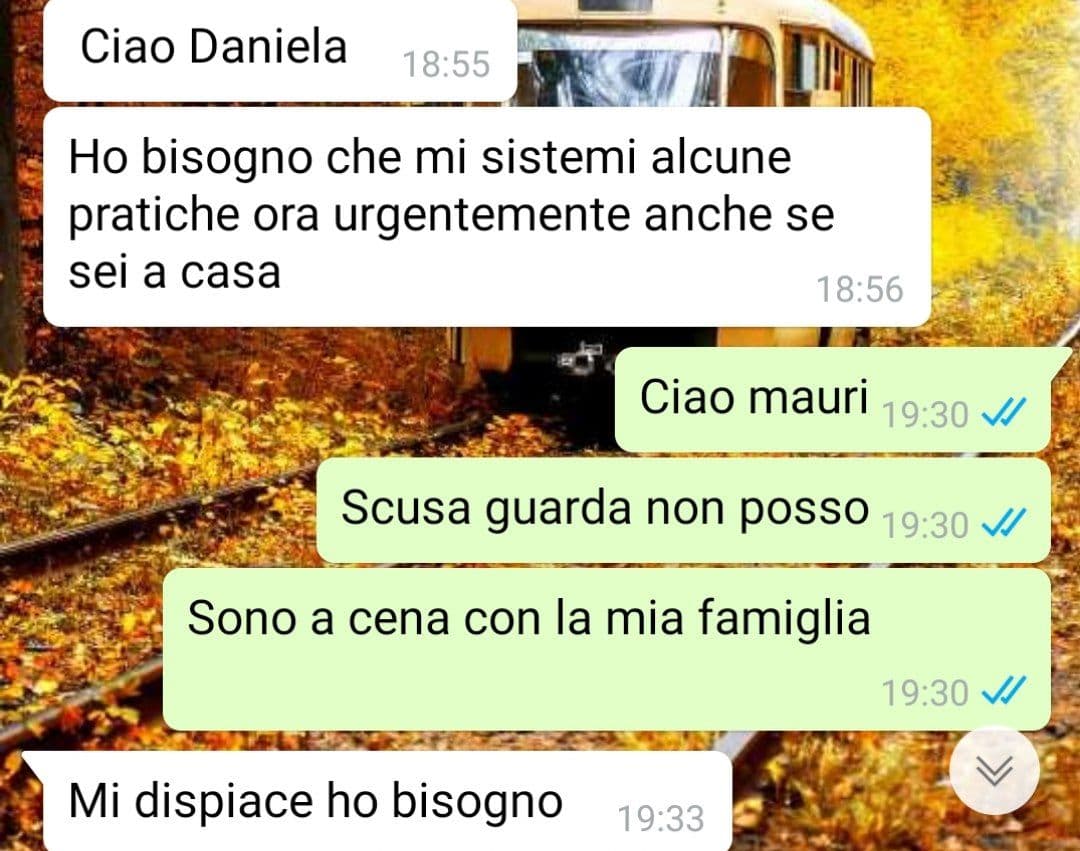Tap the 19:30 timestamp beside 'Ciao mauri'
The height and width of the screenshot is (851, 1080).
tap(925, 414)
